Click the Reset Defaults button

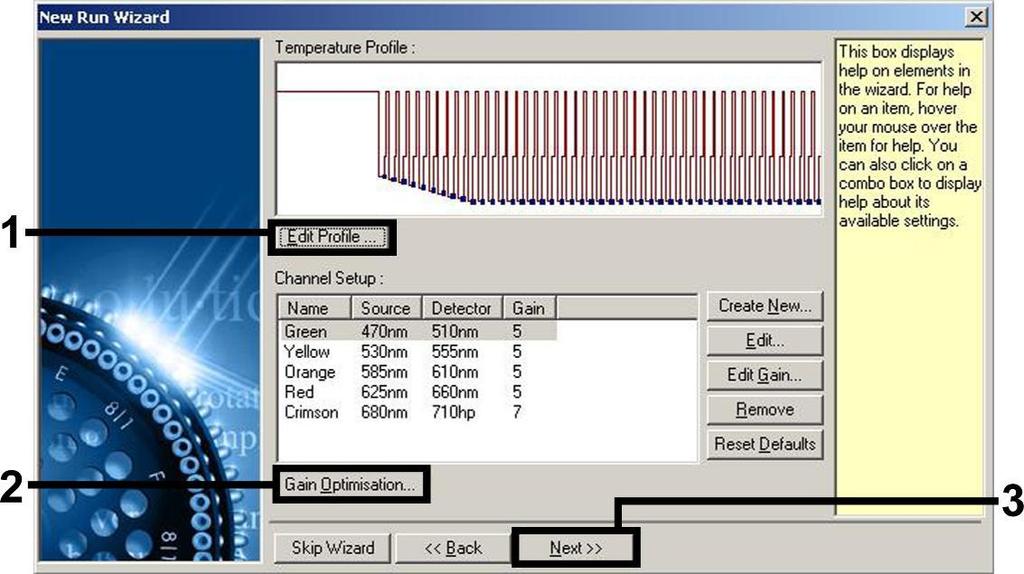765,445
